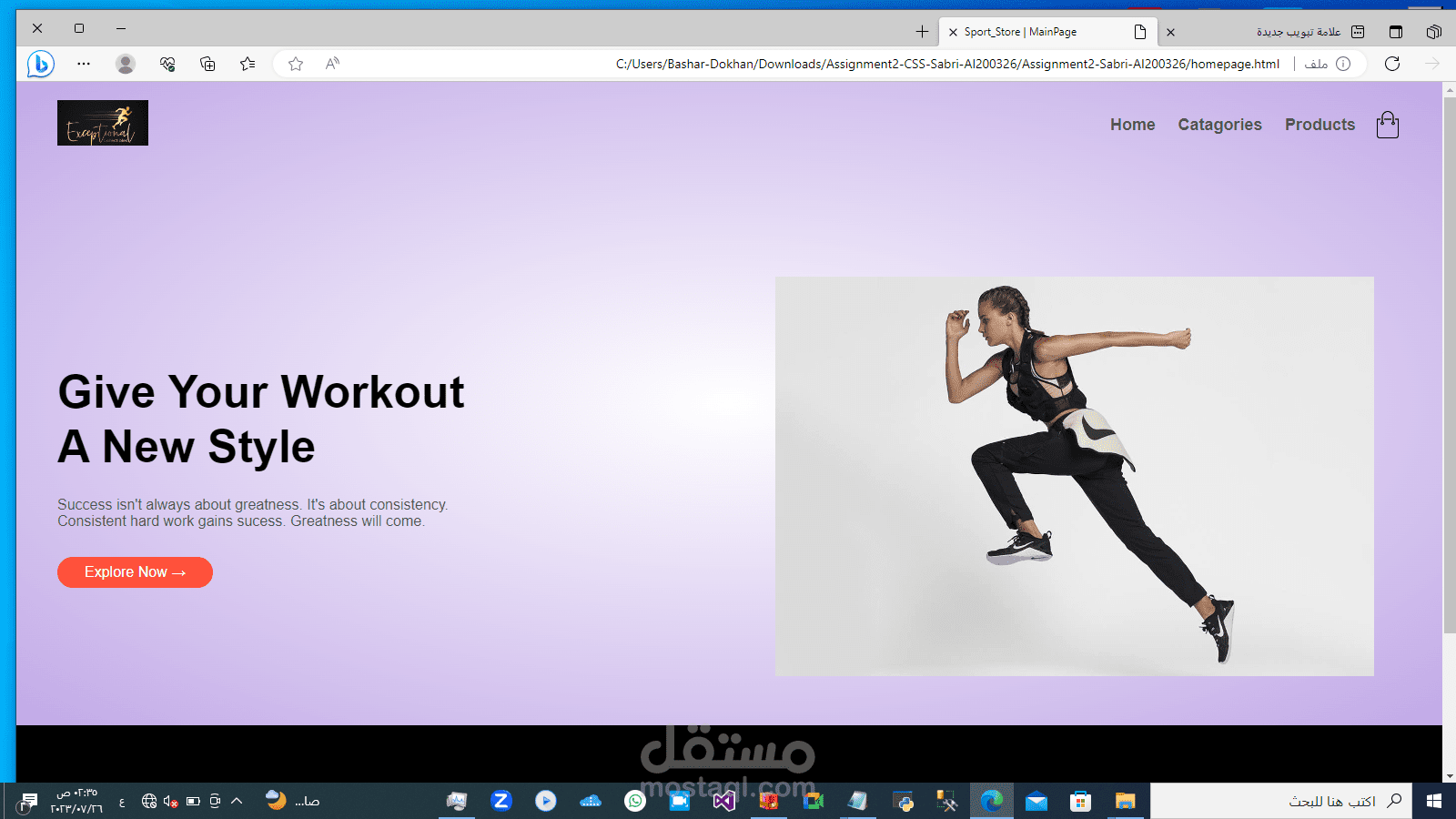Open the weather widget on the taskbar
Image resolution: width=1456 pixels, height=819 pixels.
click(292, 801)
